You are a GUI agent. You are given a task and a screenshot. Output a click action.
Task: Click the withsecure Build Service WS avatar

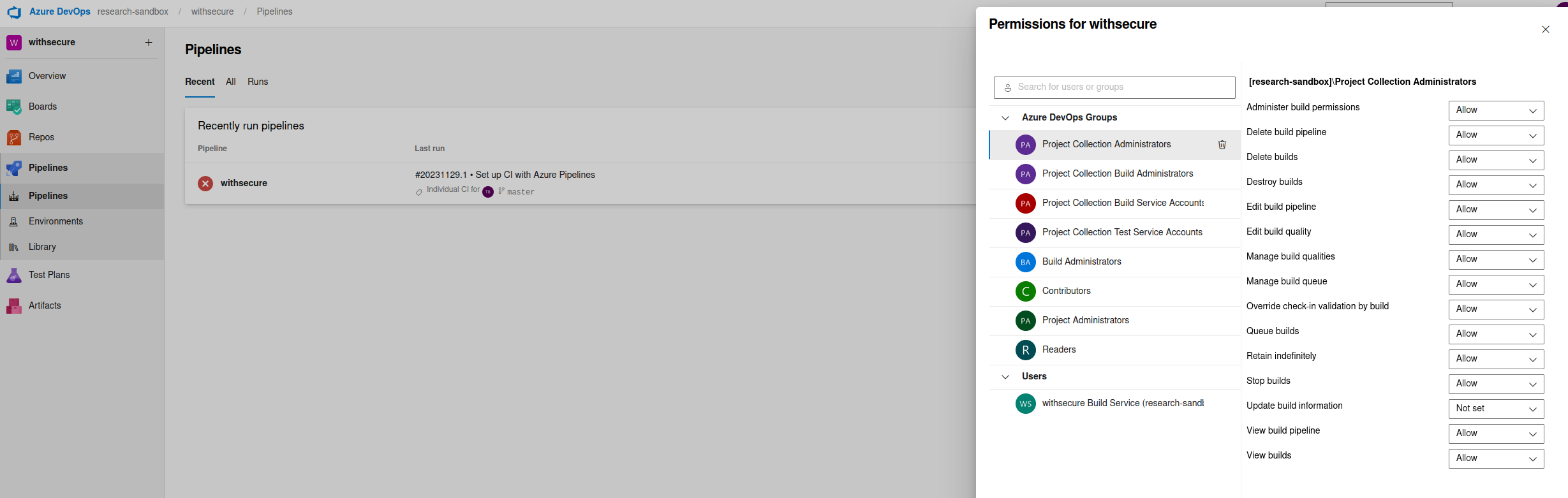click(1026, 404)
